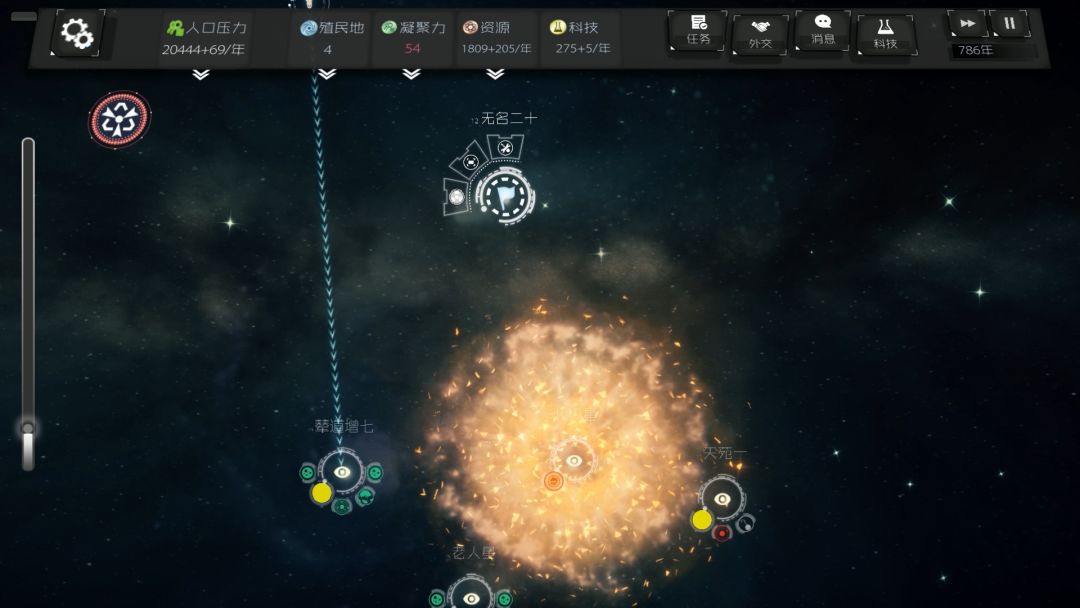Click the red circular emblem icon on the left

(119, 119)
